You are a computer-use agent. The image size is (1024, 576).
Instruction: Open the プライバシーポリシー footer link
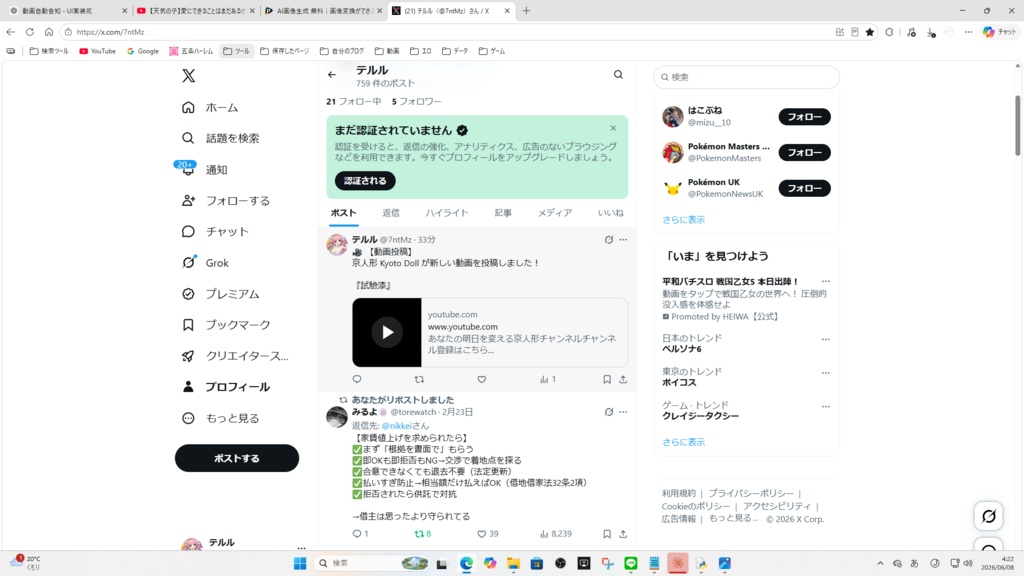[x=751, y=494]
